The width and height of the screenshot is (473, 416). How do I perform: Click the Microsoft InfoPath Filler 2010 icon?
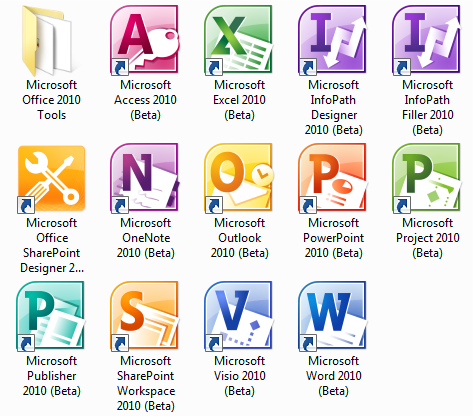pos(427,40)
